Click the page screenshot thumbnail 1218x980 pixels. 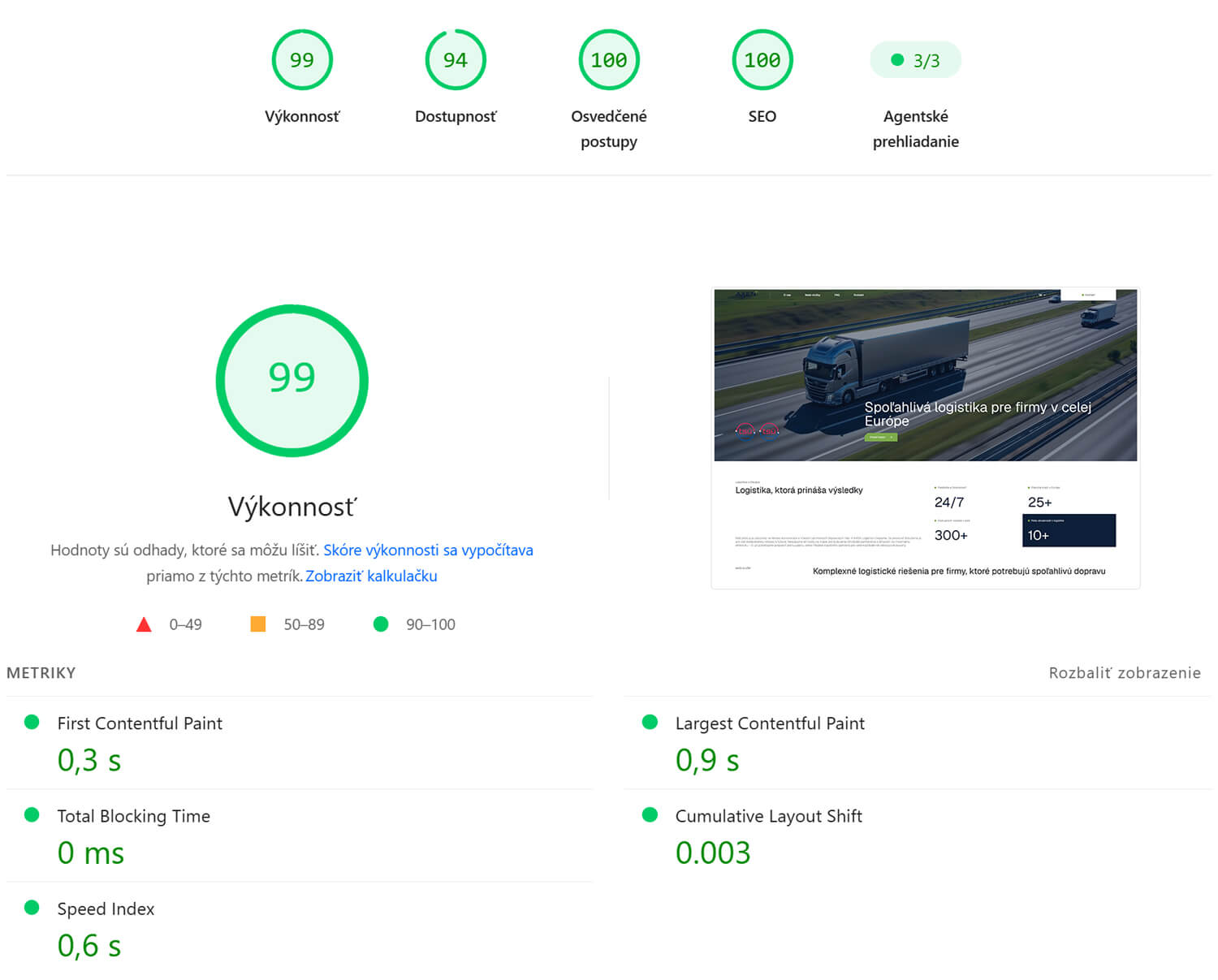pyautogui.click(x=926, y=438)
